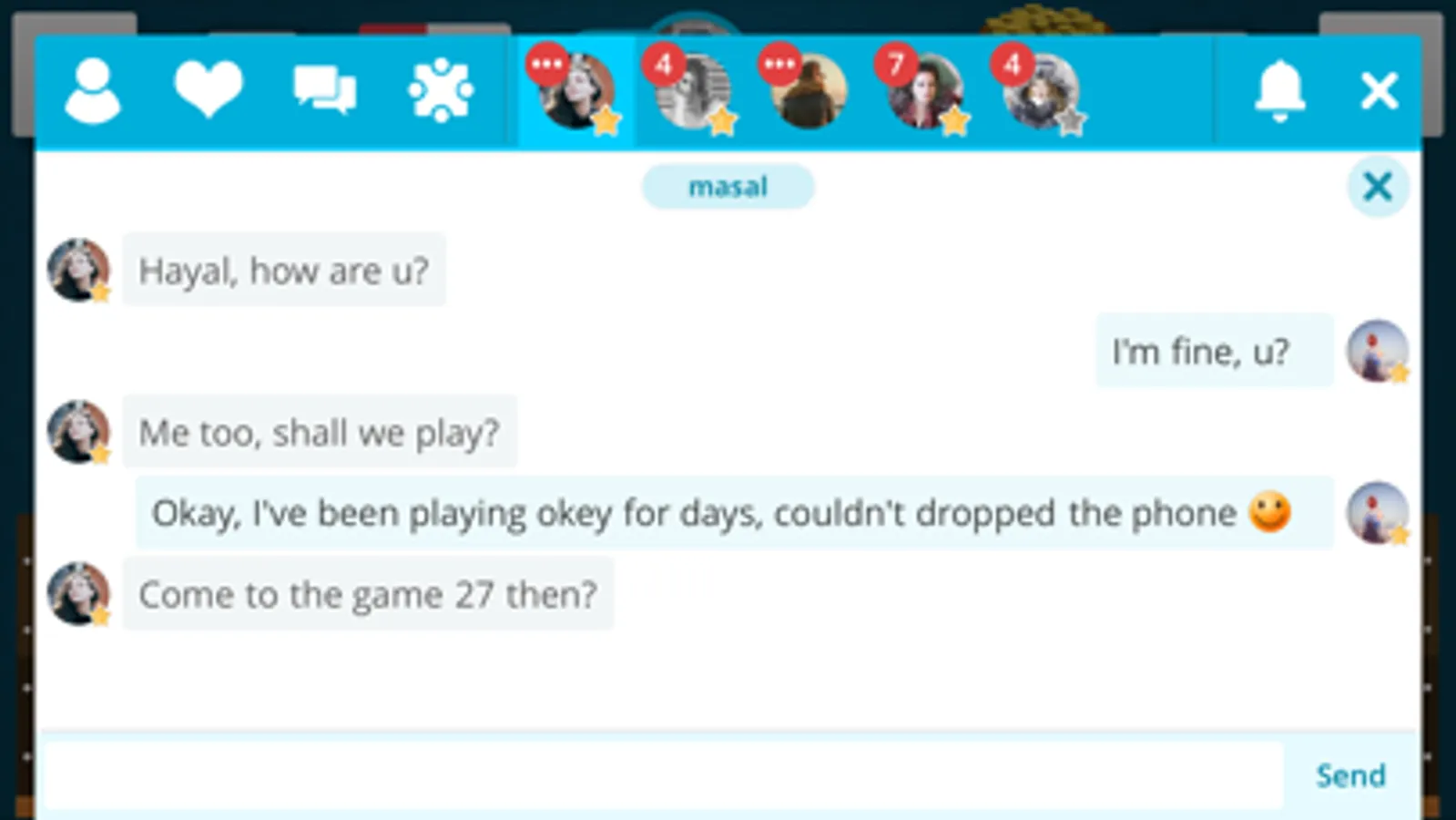Click the 'Come to the game 27 then?' message

(368, 594)
